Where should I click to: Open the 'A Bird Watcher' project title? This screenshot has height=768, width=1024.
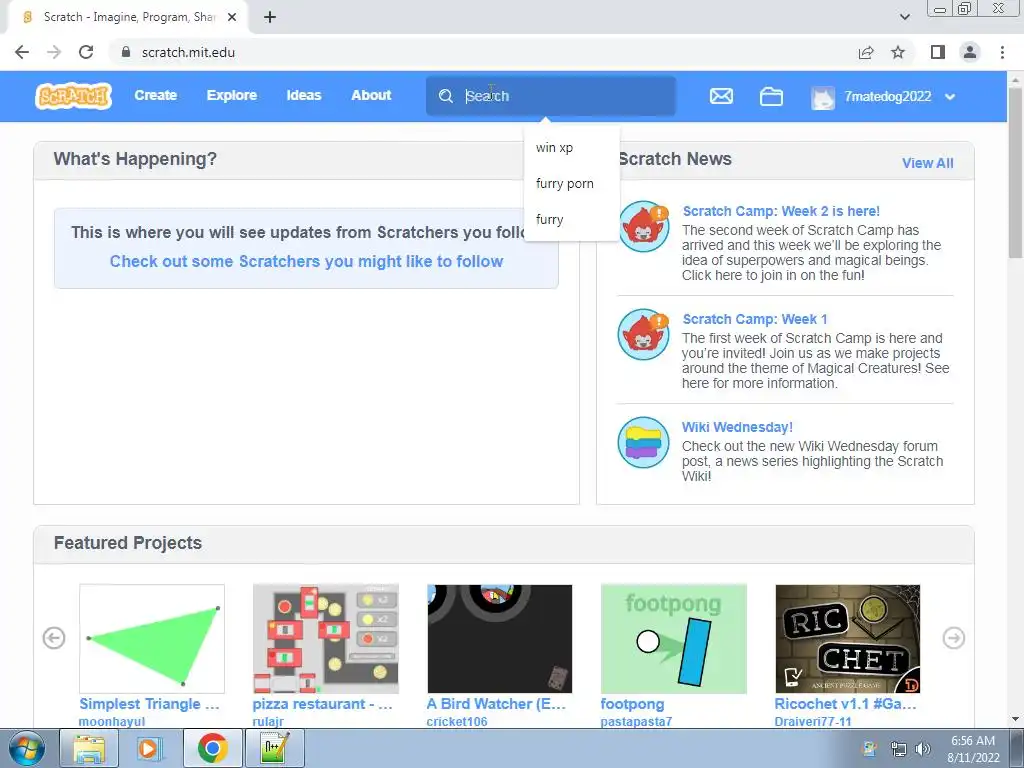(x=496, y=704)
